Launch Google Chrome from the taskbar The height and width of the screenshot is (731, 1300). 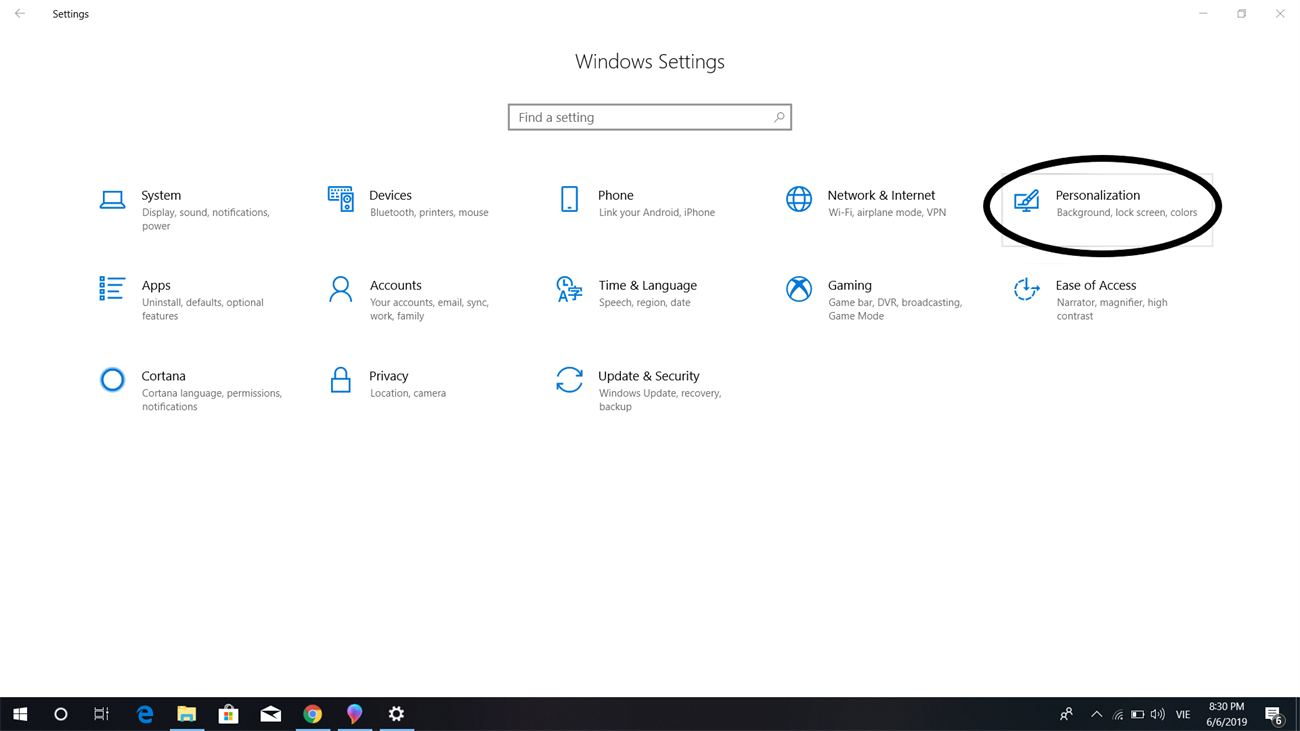[x=313, y=714]
